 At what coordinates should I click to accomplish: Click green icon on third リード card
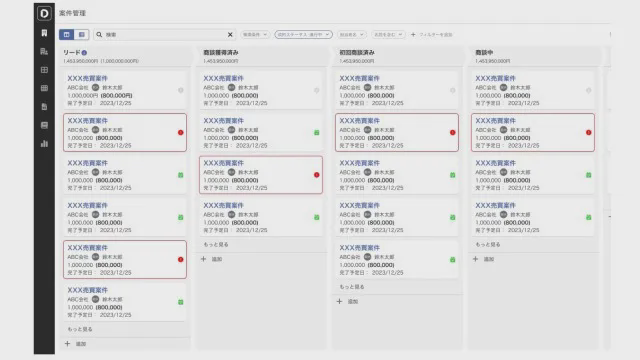180,175
